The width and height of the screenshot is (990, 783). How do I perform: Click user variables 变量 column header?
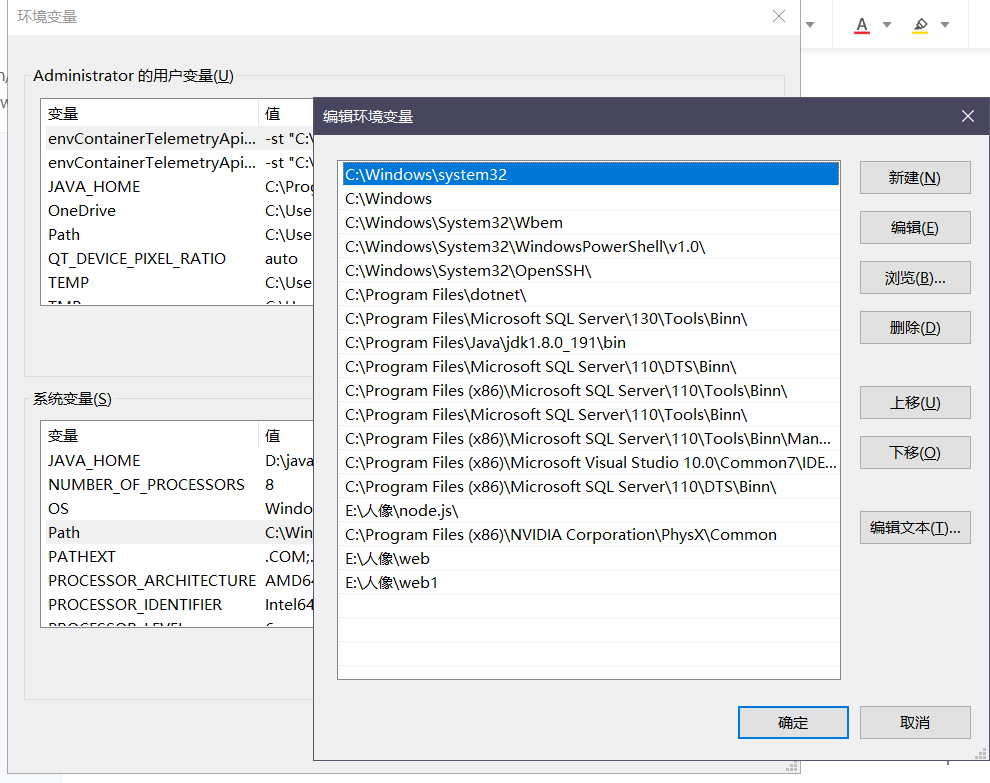150,114
